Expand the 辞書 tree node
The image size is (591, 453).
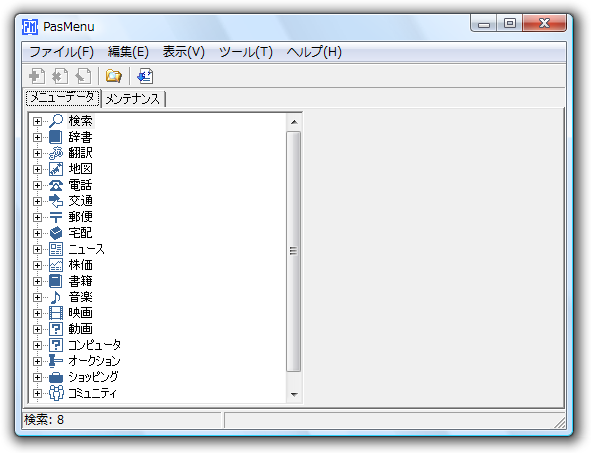click(37, 137)
